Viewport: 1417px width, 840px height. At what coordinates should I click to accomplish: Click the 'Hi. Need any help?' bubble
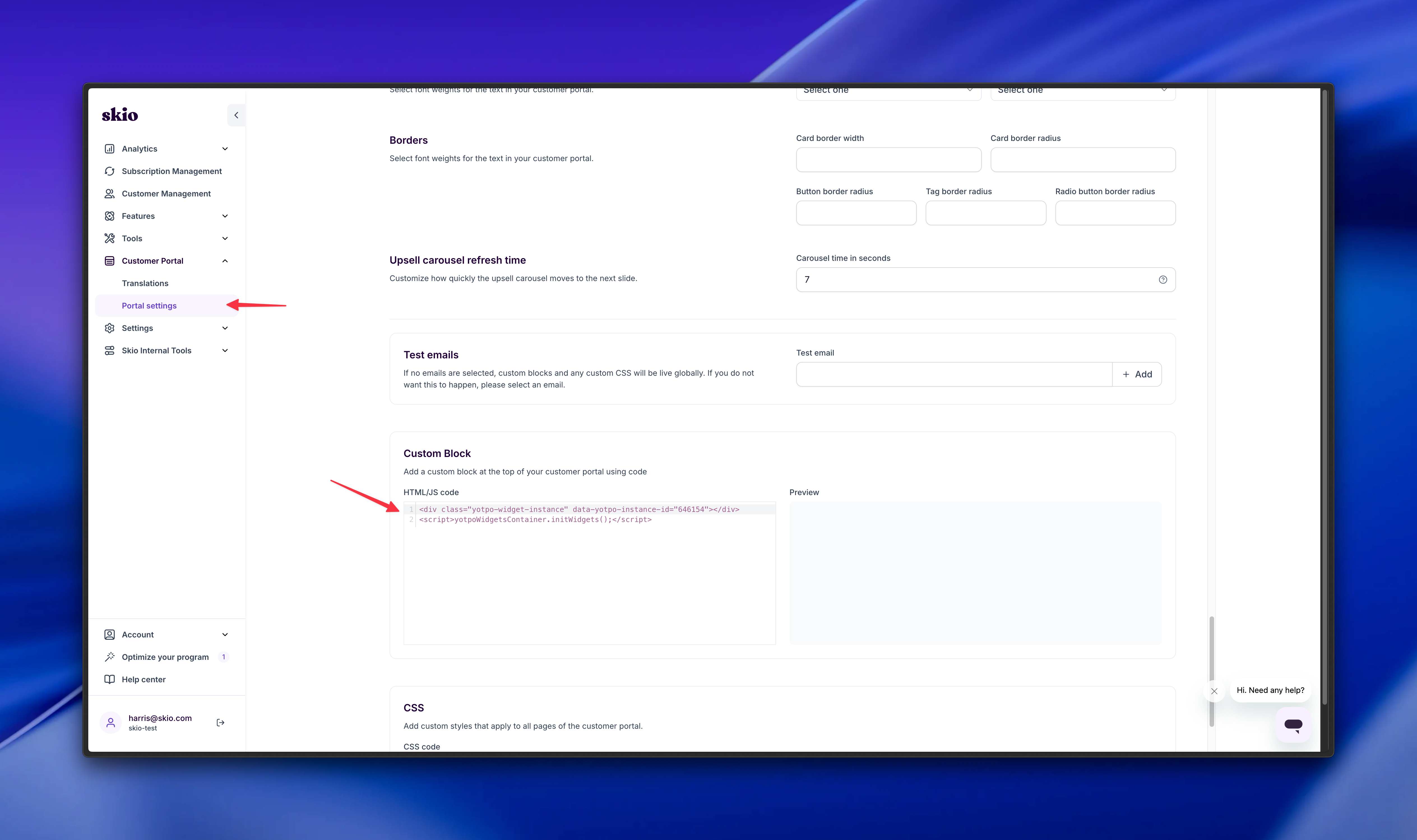1270,690
